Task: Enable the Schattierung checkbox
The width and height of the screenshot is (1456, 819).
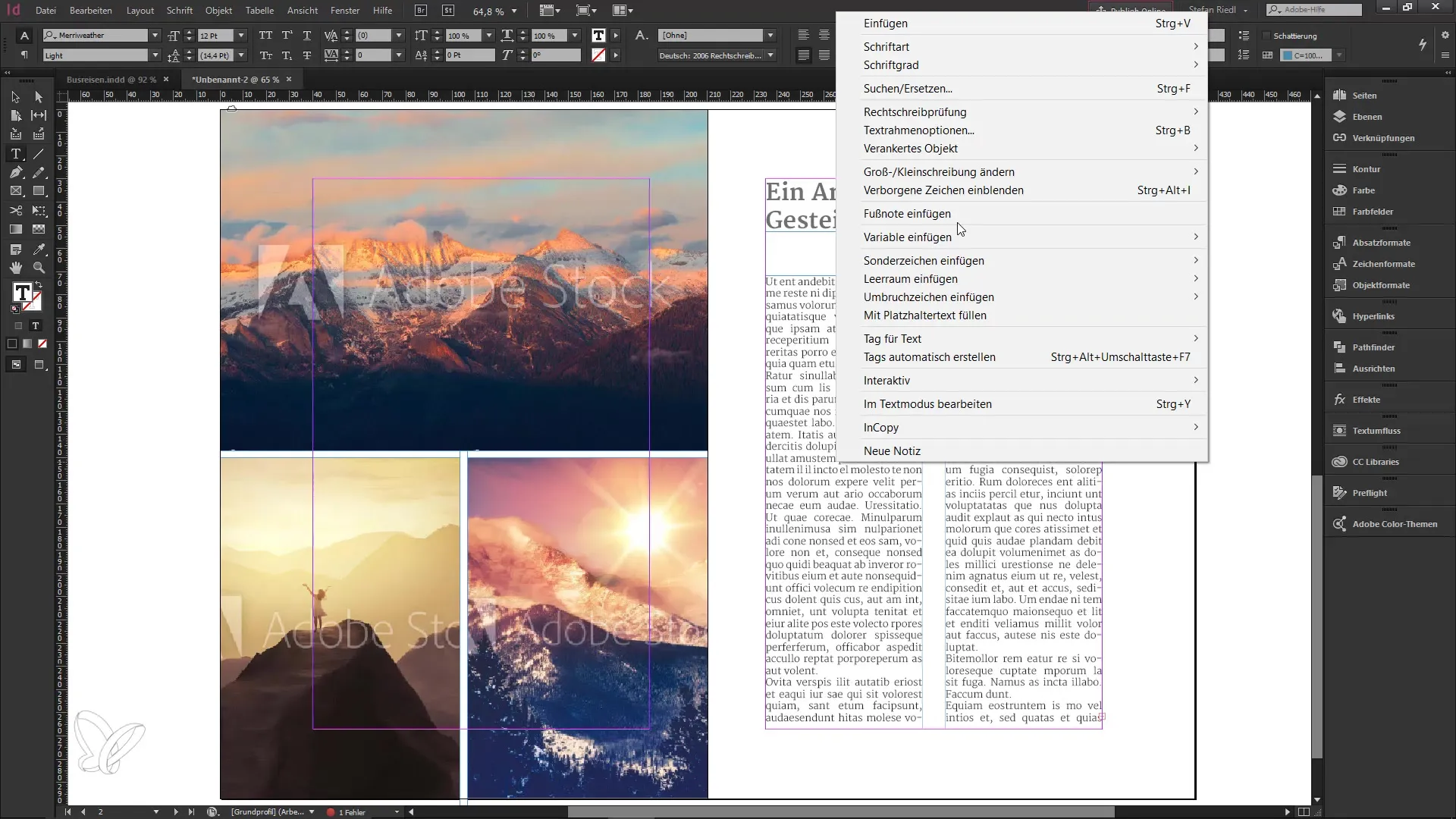Action: click(1266, 36)
